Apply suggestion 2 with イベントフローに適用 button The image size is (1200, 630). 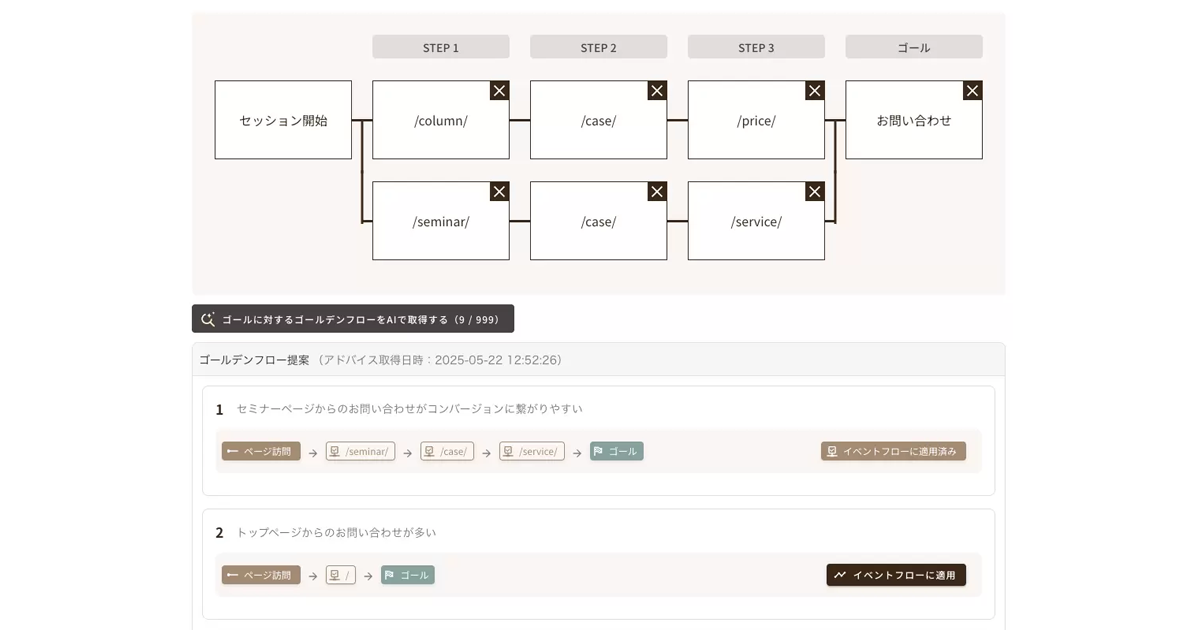pyautogui.click(x=896, y=575)
